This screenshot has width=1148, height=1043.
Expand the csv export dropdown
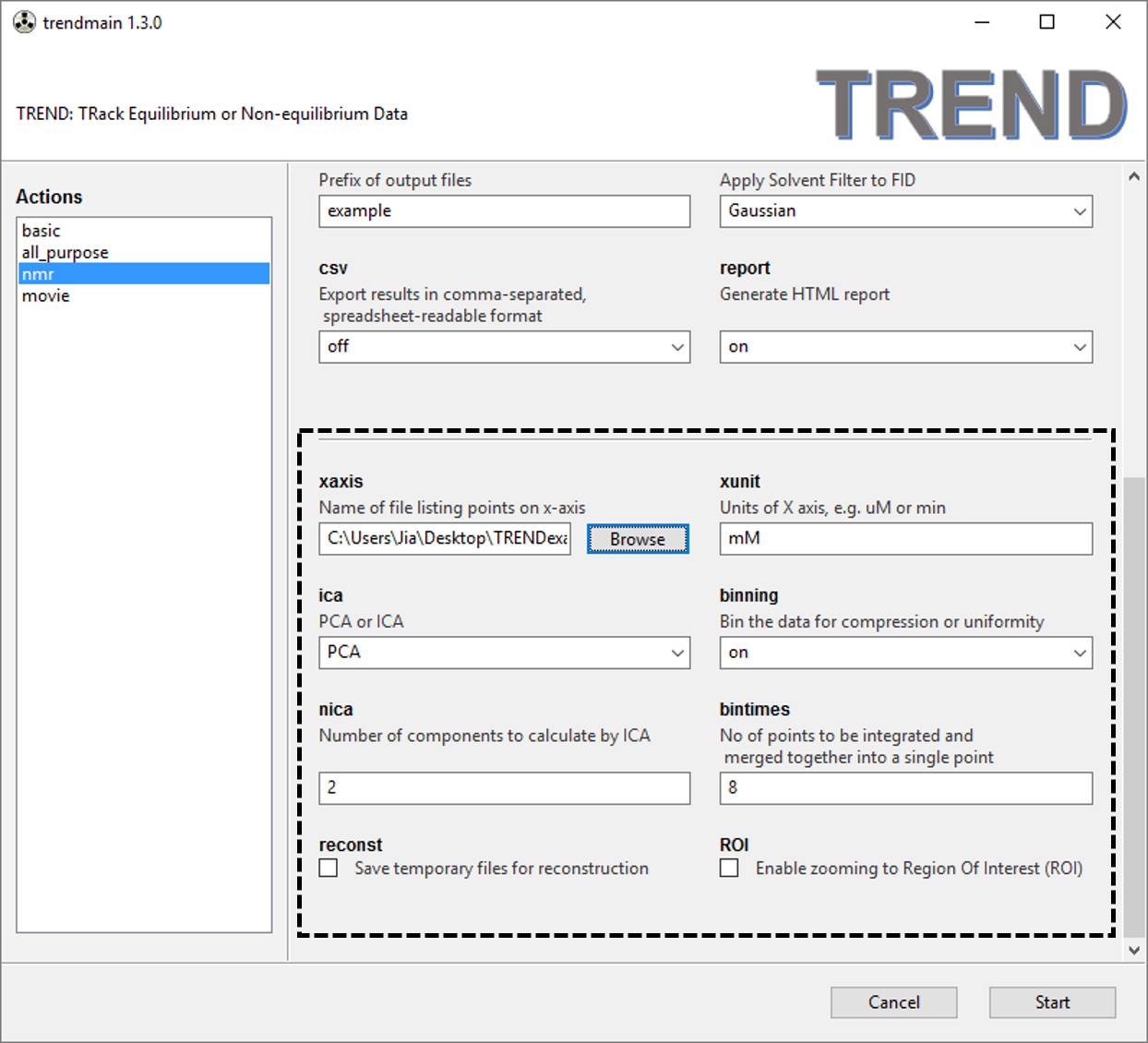504,347
